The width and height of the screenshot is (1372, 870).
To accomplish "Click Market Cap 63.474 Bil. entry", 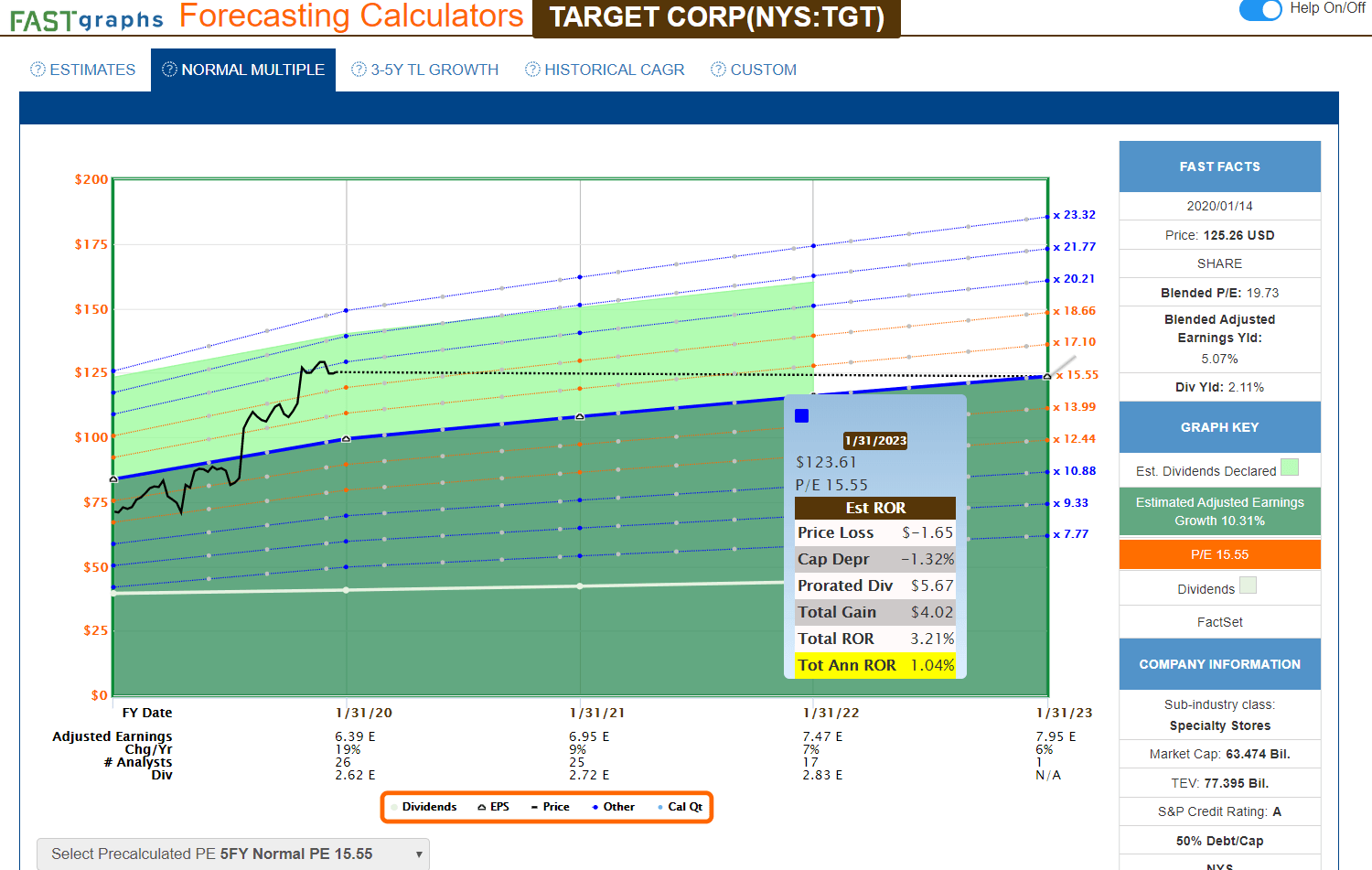I will tap(1220, 754).
